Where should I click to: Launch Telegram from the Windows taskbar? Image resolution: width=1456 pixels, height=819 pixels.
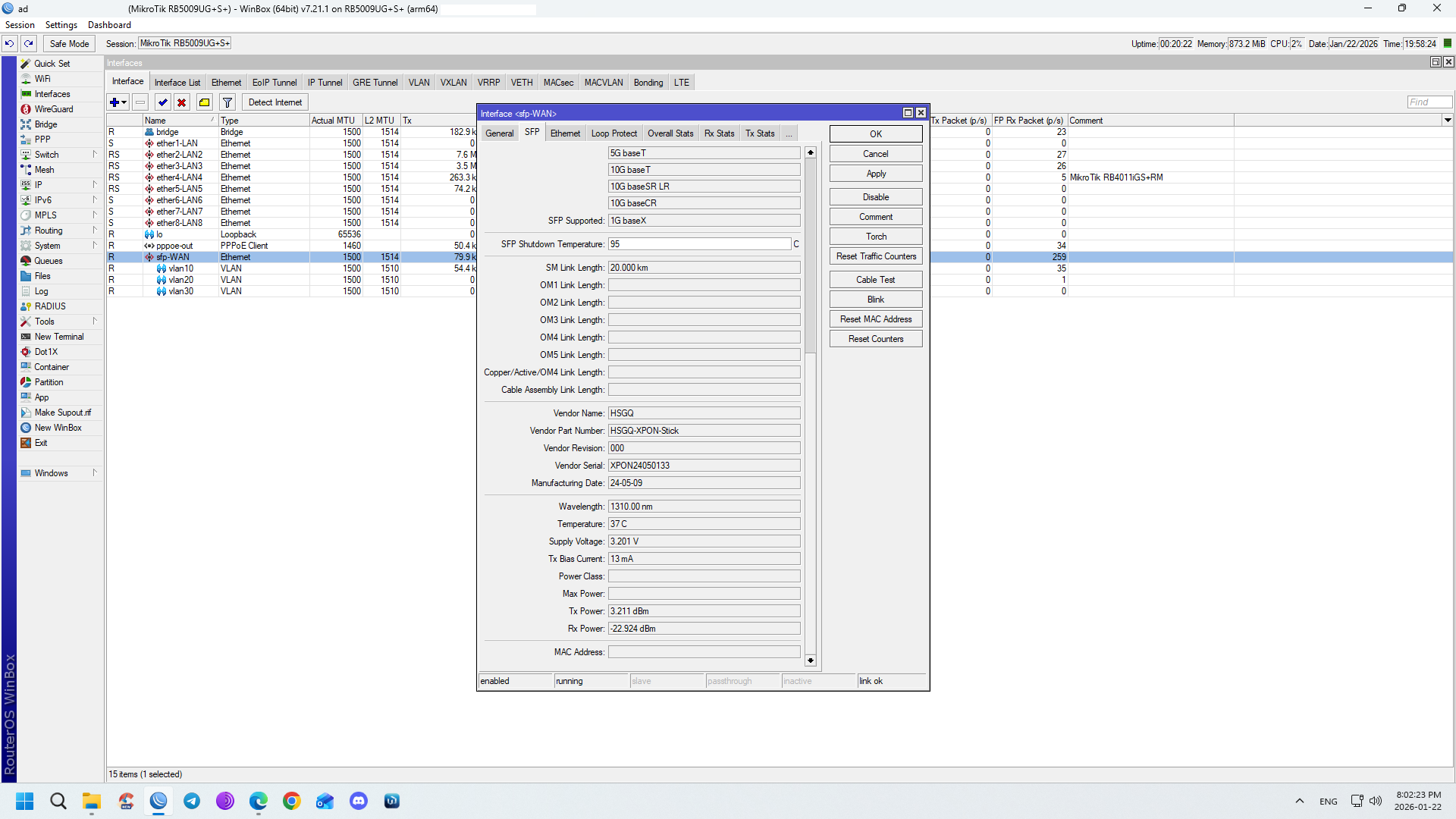pos(192,801)
